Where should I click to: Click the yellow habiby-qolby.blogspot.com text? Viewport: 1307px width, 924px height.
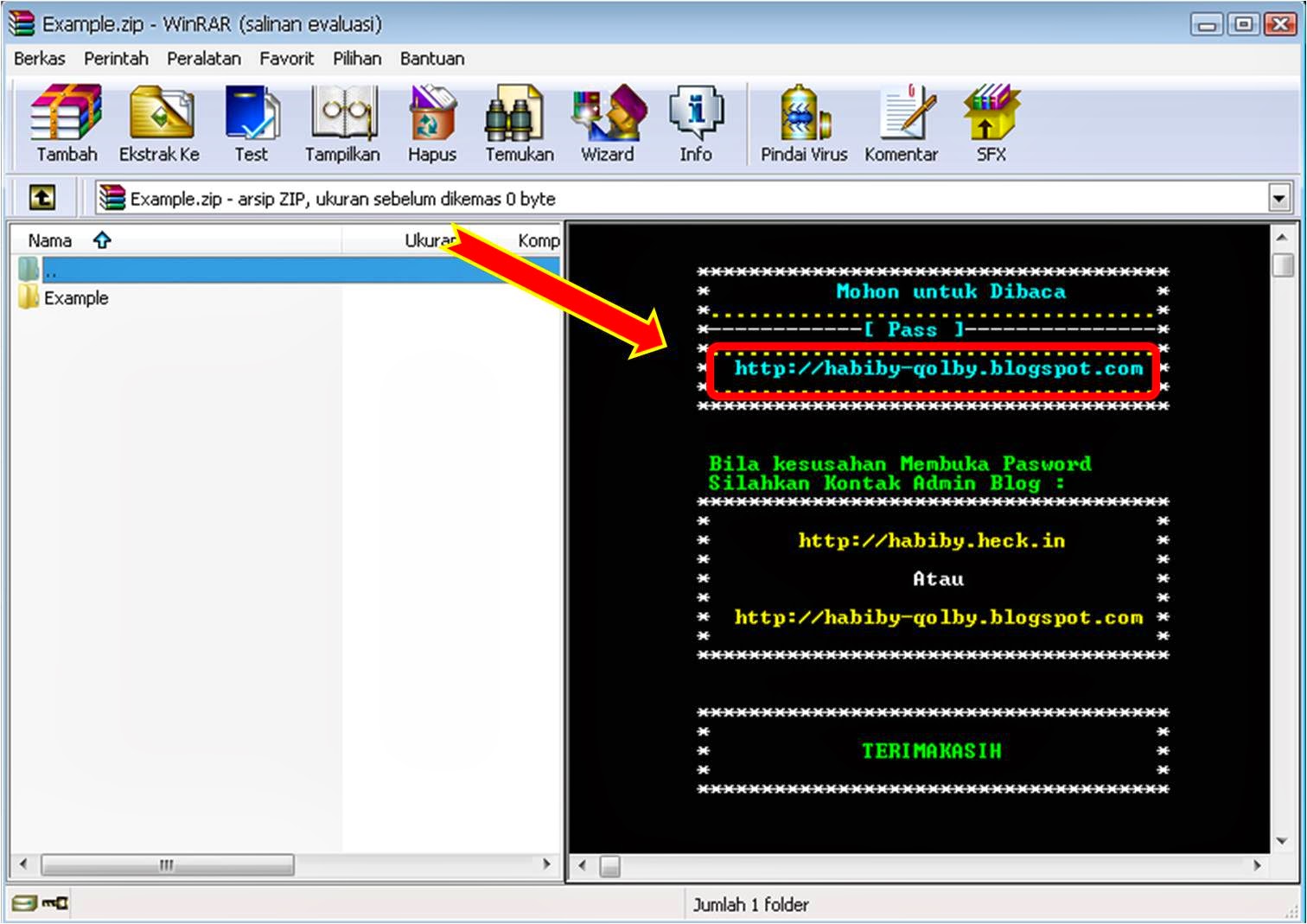click(x=939, y=618)
